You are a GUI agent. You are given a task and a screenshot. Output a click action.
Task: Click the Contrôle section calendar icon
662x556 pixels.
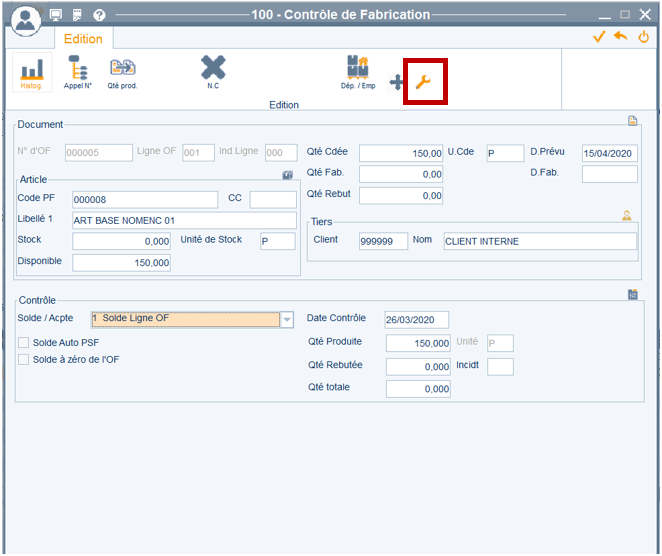632,294
